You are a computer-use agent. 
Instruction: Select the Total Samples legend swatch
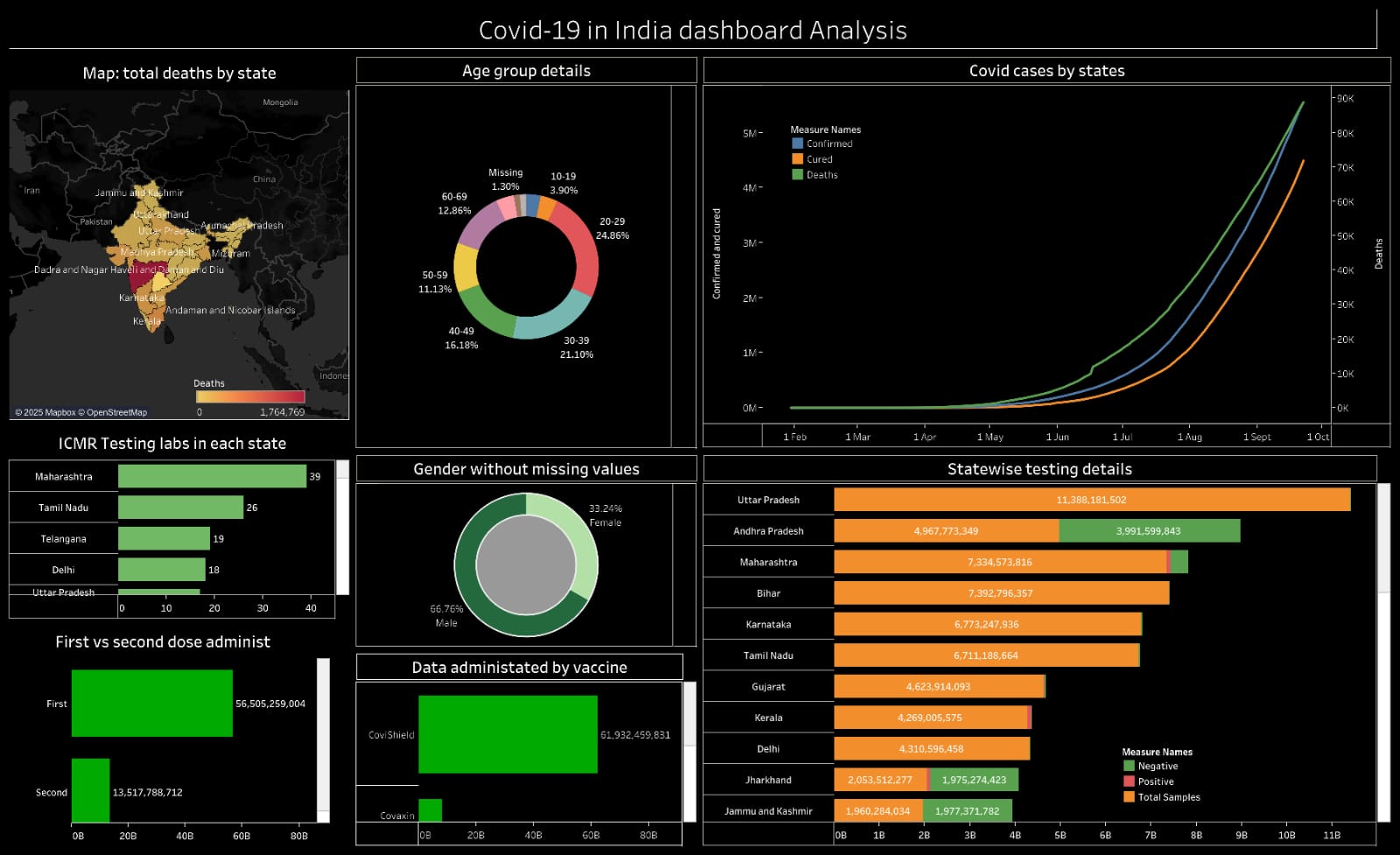click(x=1129, y=797)
